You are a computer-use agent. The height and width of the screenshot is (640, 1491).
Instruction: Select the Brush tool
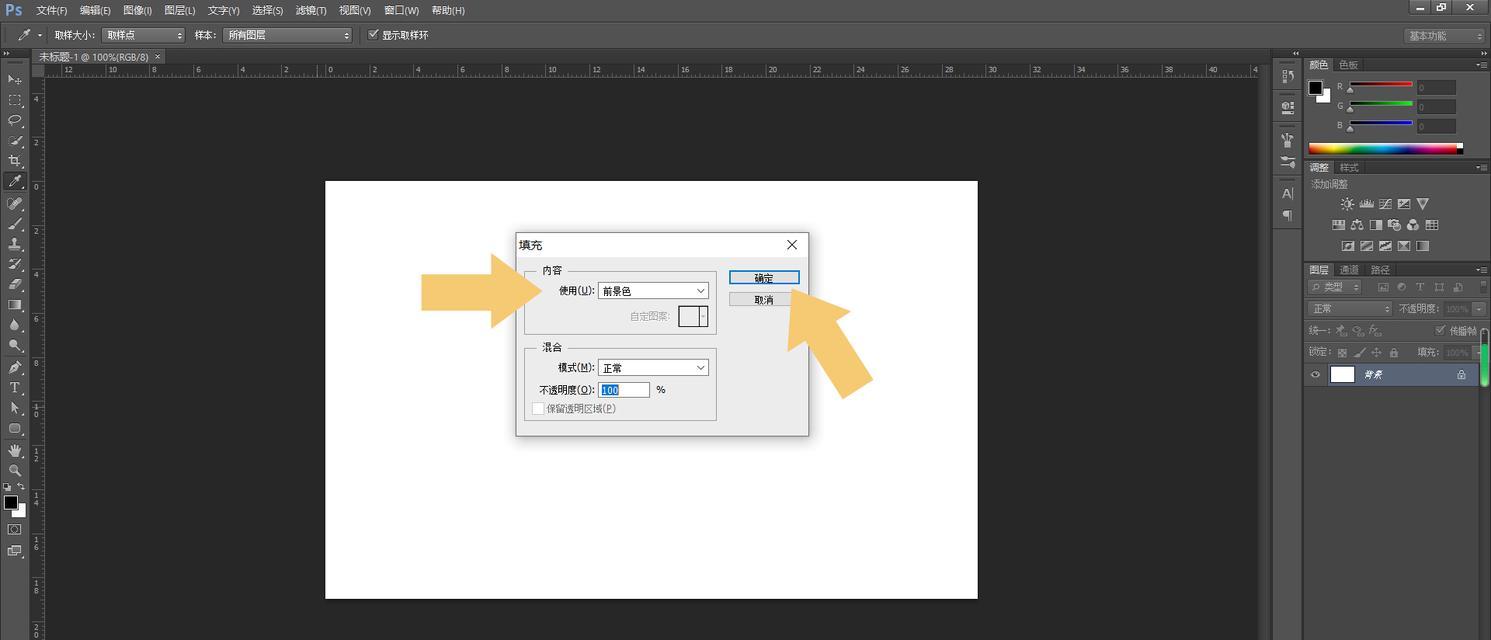coord(15,224)
